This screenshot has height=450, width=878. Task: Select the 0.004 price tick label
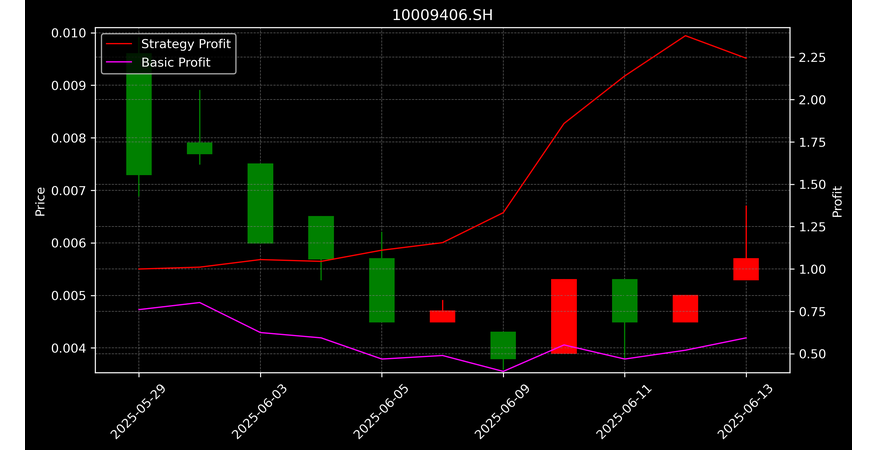[69, 348]
